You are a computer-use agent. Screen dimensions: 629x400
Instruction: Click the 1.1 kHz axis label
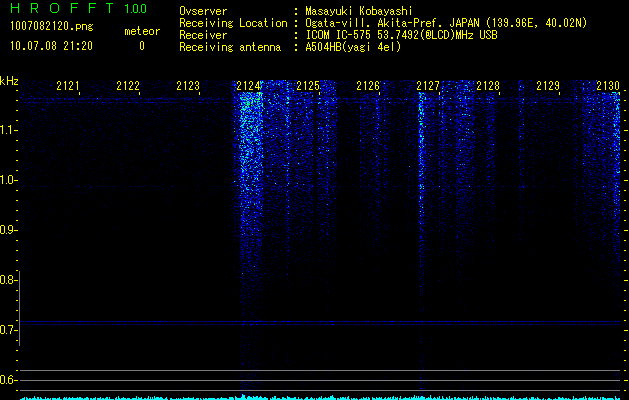click(x=8, y=130)
